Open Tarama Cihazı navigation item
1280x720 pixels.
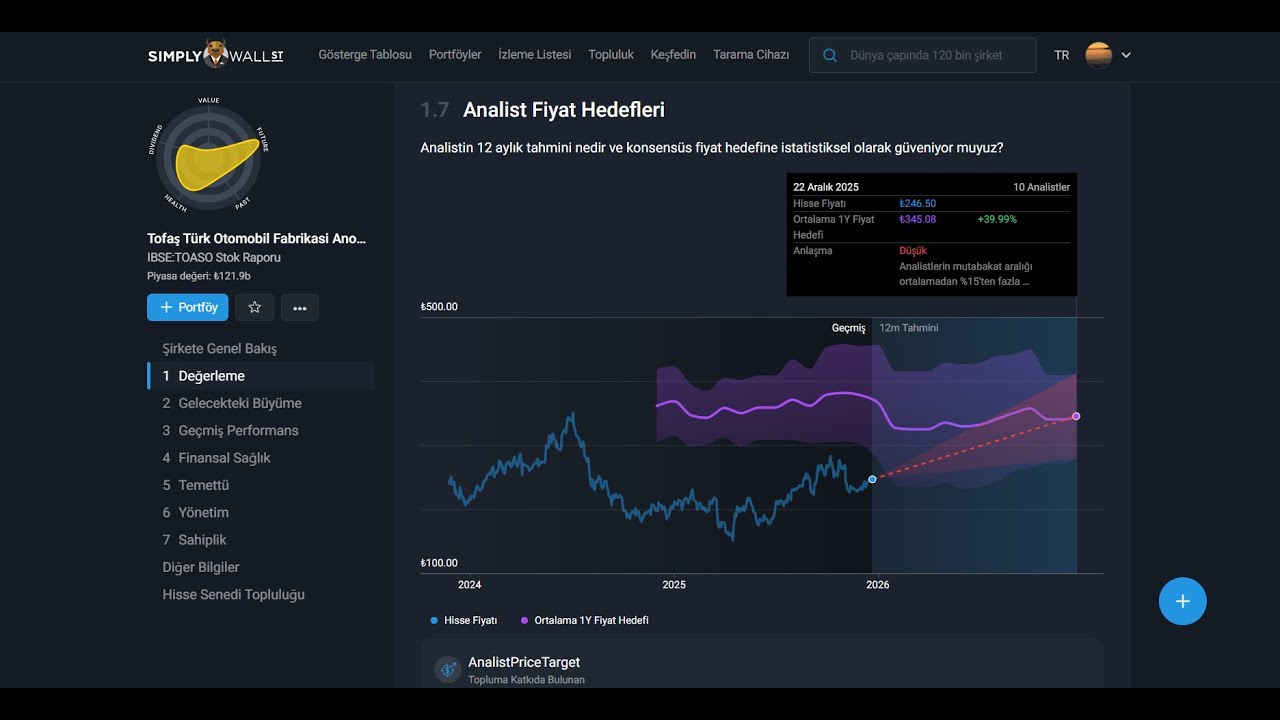751,55
